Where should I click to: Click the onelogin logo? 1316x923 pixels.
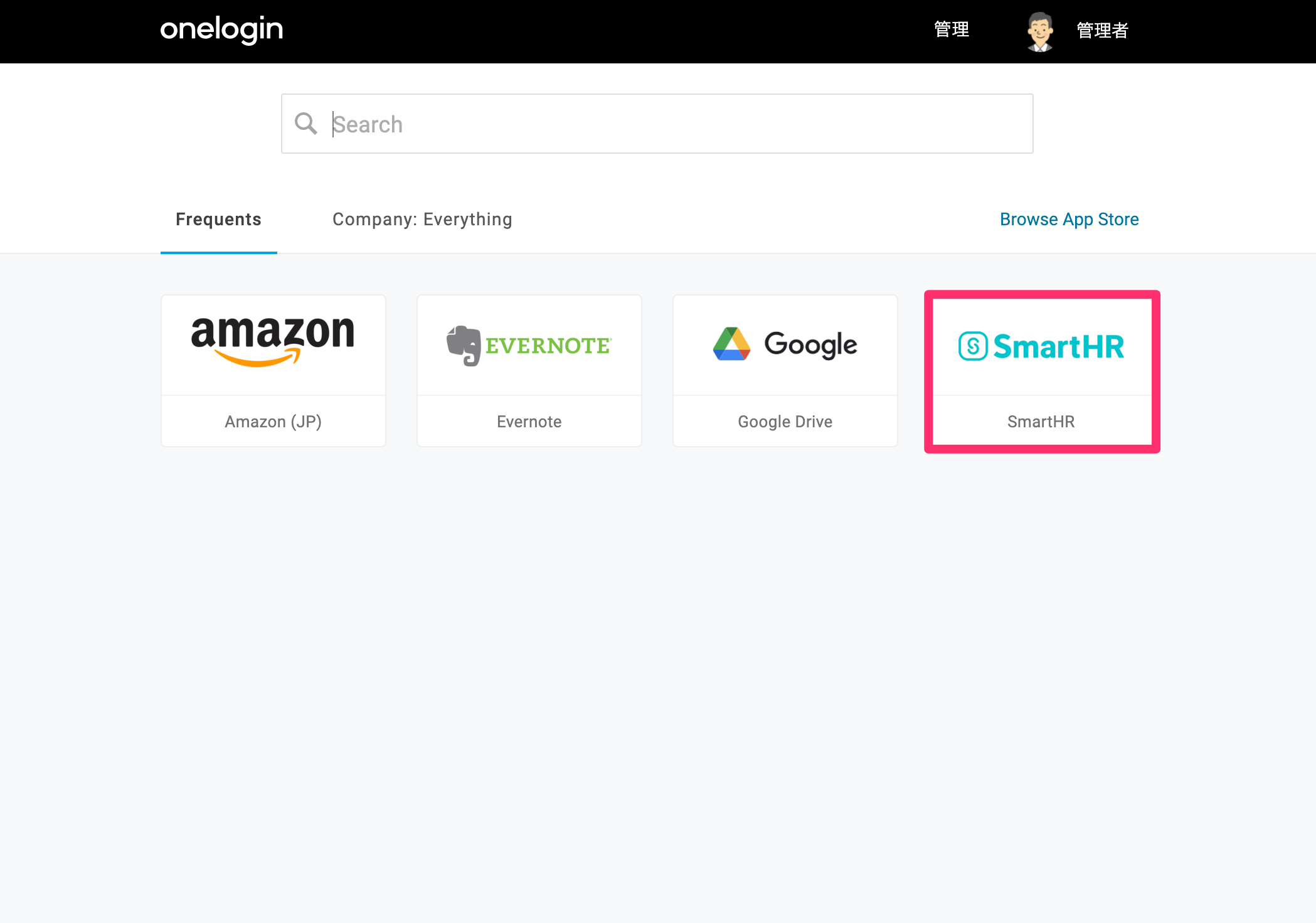[x=221, y=29]
